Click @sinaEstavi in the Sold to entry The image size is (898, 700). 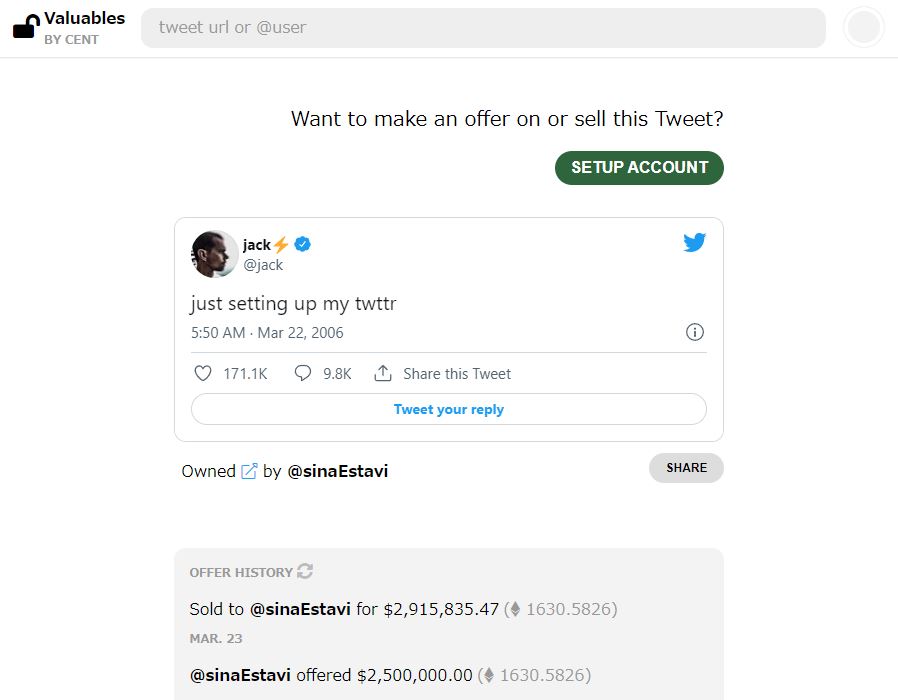pos(300,608)
